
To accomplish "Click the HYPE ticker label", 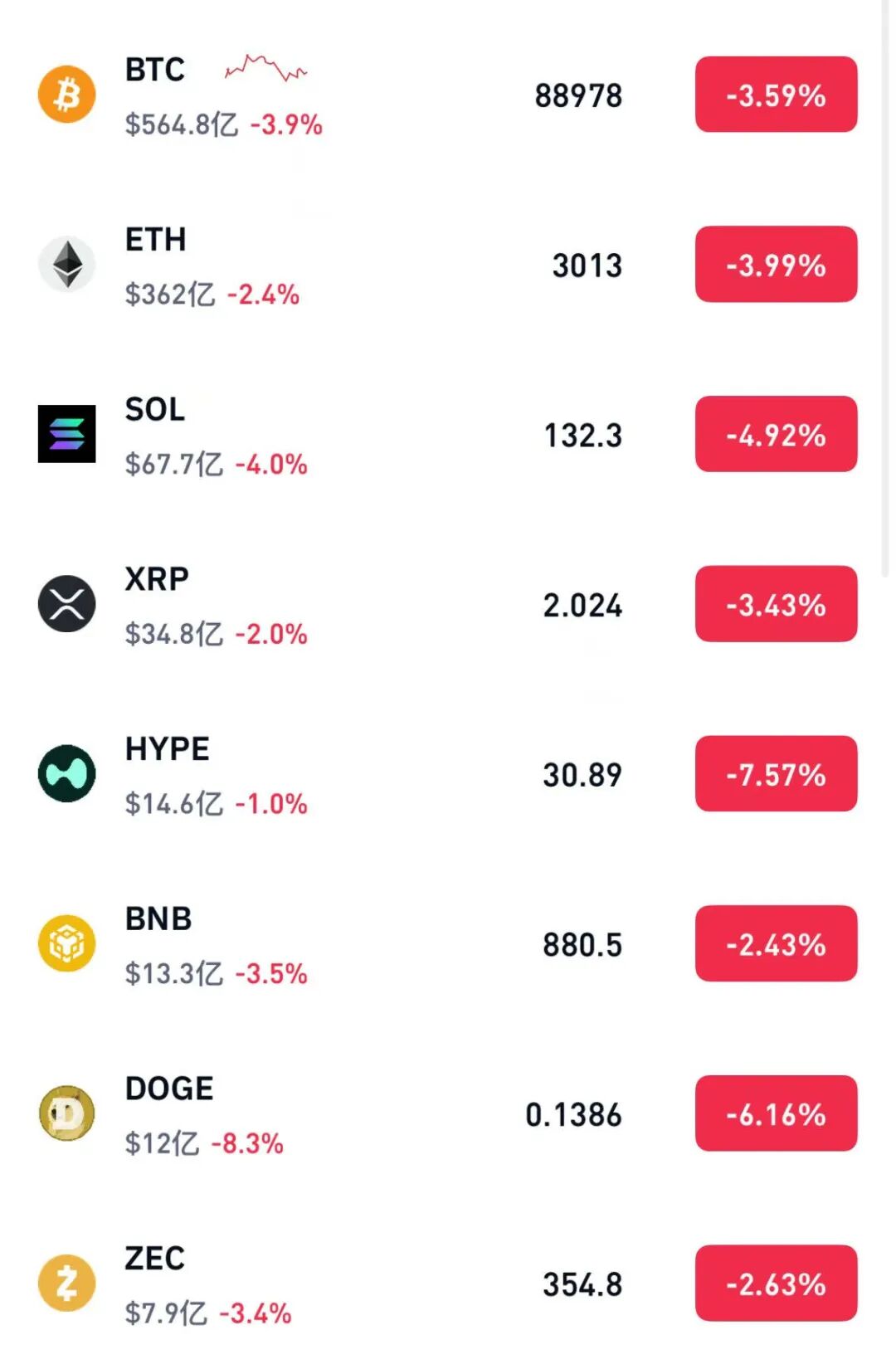I will [x=168, y=749].
